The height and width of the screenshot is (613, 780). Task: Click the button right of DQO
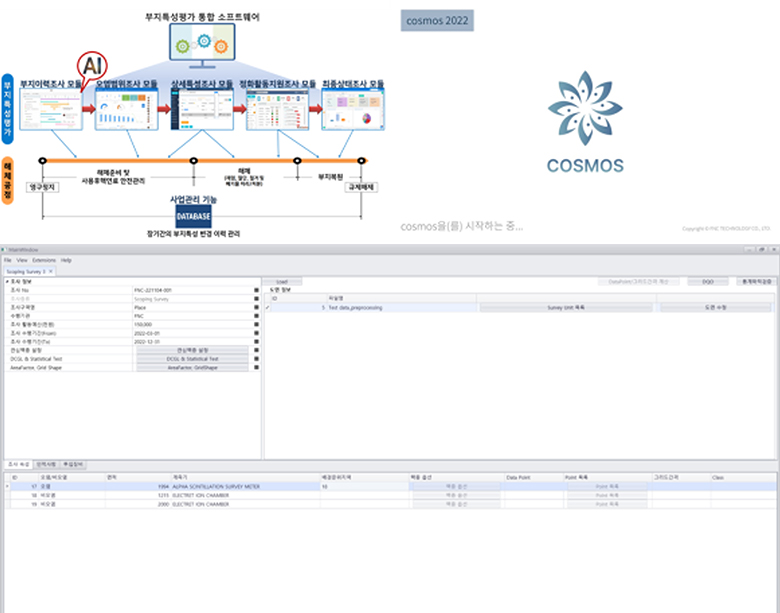[756, 282]
